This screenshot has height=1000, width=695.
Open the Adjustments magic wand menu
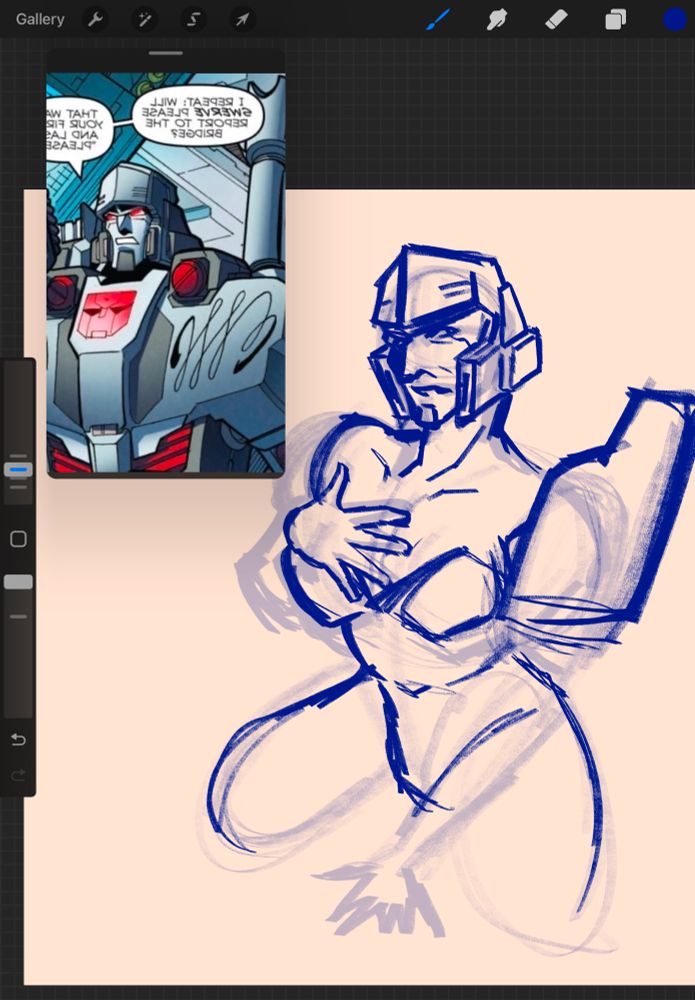point(144,20)
